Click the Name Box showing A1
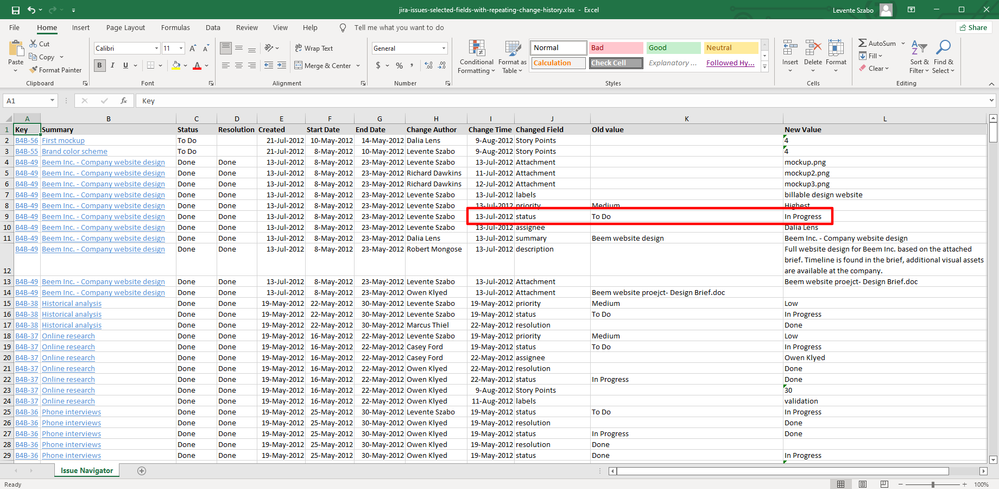 pyautogui.click(x=31, y=101)
